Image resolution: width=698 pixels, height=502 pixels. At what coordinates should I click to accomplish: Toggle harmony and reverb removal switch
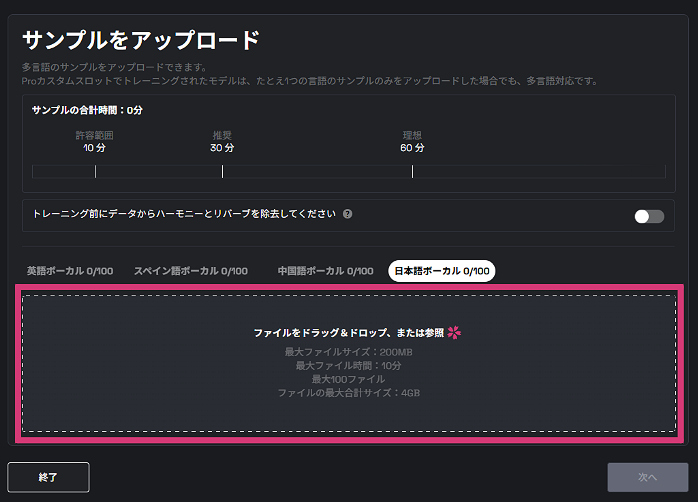648,216
